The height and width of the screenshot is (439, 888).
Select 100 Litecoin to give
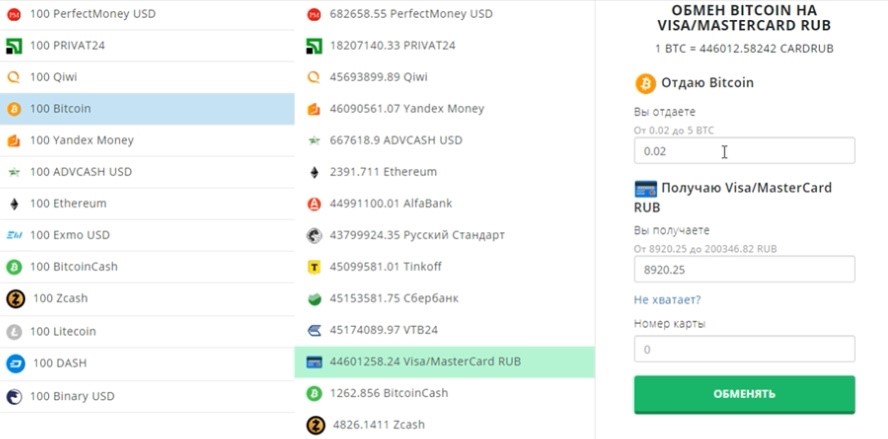coord(147,332)
